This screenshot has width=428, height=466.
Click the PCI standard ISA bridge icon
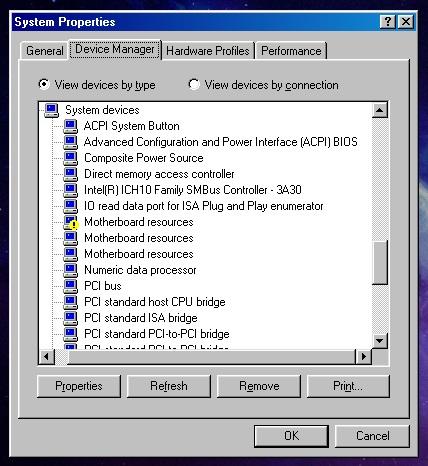click(x=70, y=318)
